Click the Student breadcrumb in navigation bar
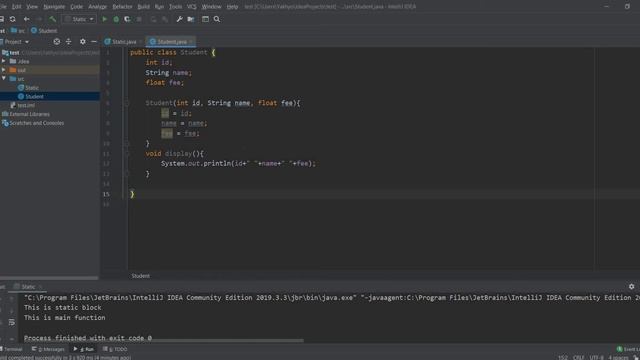 point(44,31)
